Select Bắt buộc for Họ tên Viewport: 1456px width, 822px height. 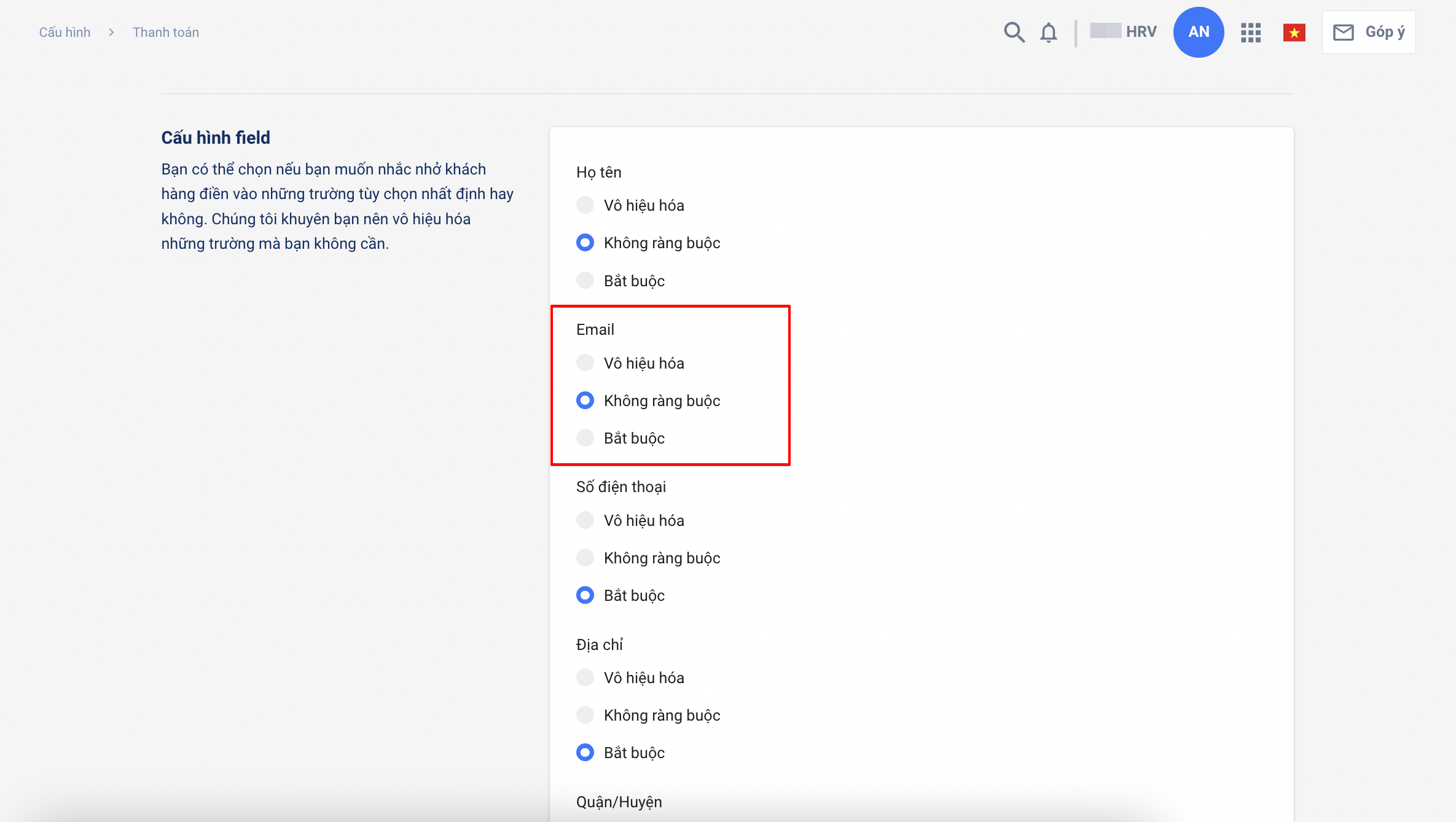point(585,281)
